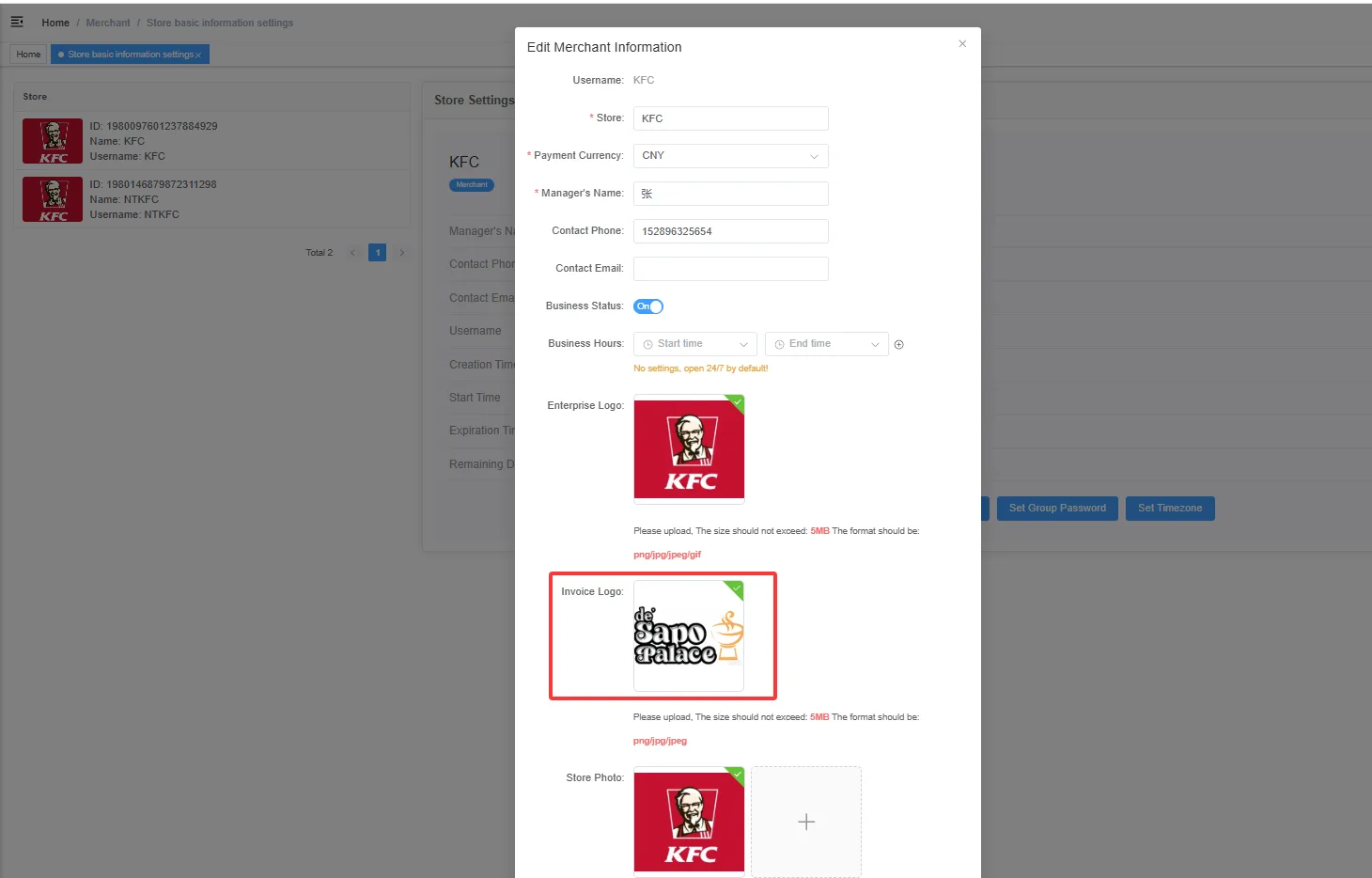1372x878 pixels.
Task: Click the Set Group Password button
Action: coord(1057,509)
